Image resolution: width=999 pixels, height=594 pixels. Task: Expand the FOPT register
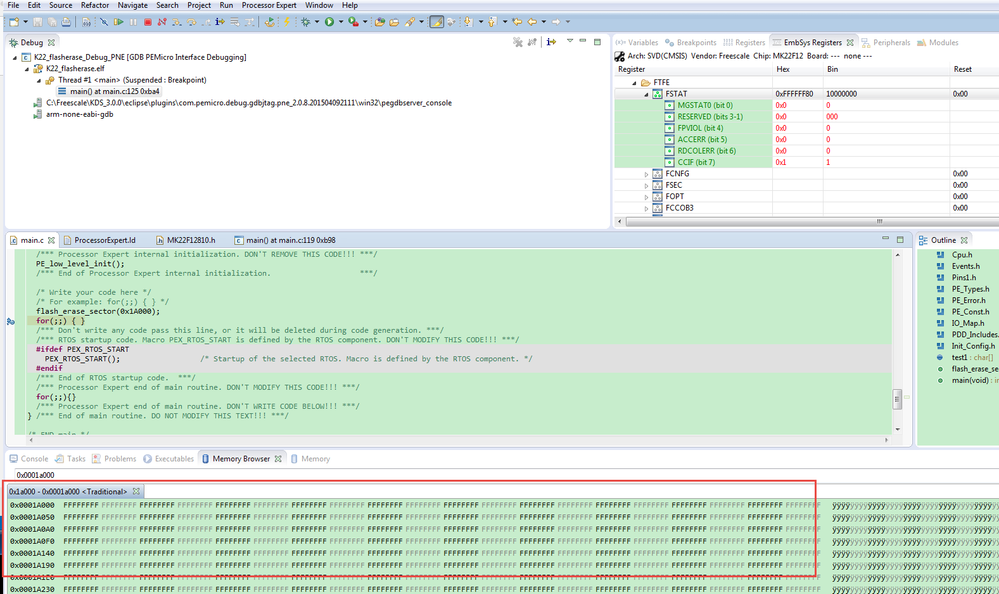(646, 197)
